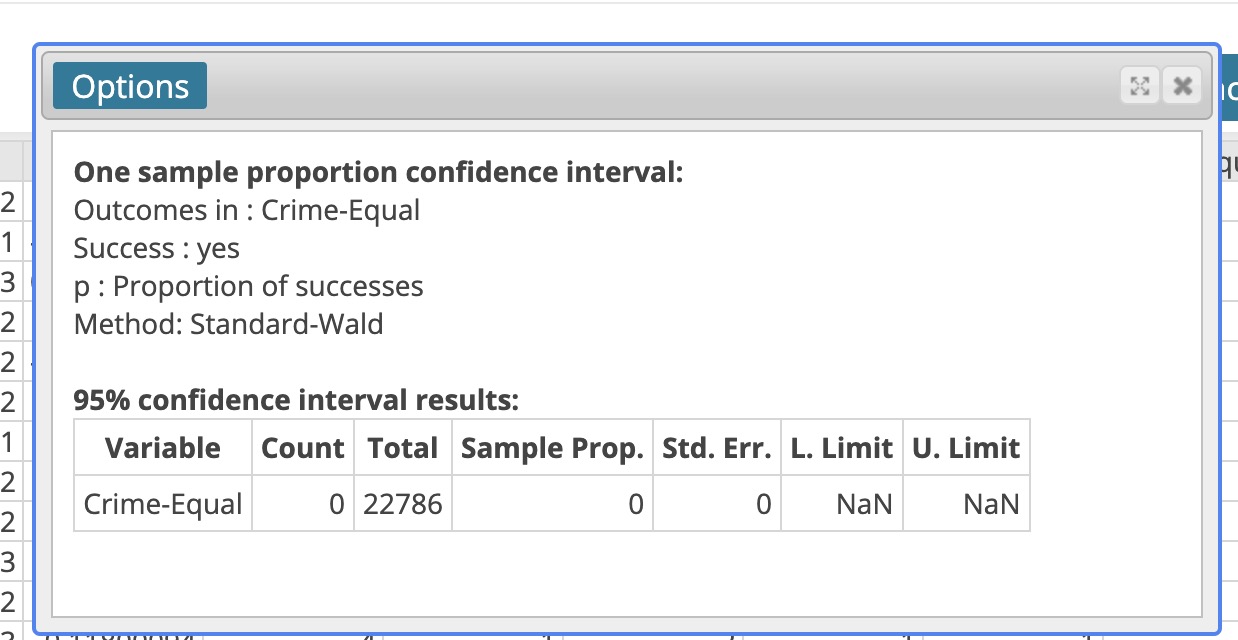Screen dimensions: 1238x640
Task: Click the close X icon
Action: pyautogui.click(x=1182, y=86)
